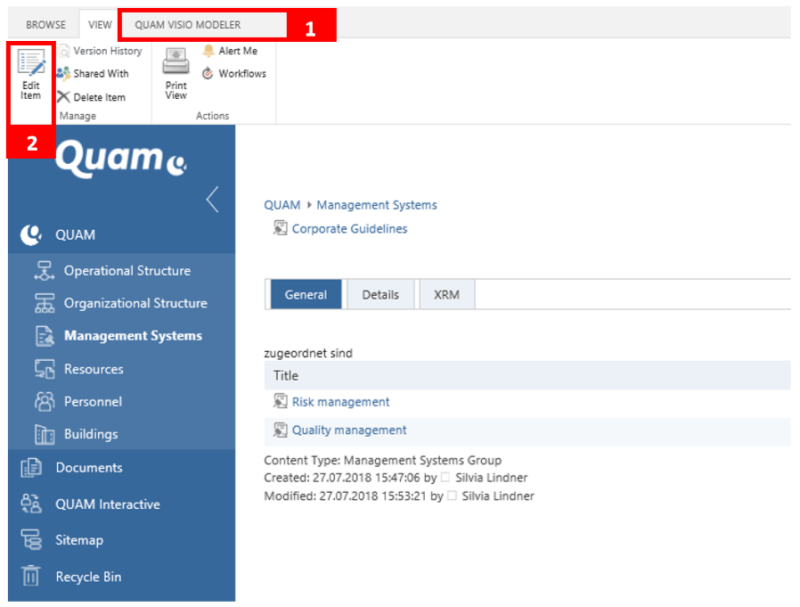
Task: Click the Buildings sidebar icon
Action: click(44, 435)
